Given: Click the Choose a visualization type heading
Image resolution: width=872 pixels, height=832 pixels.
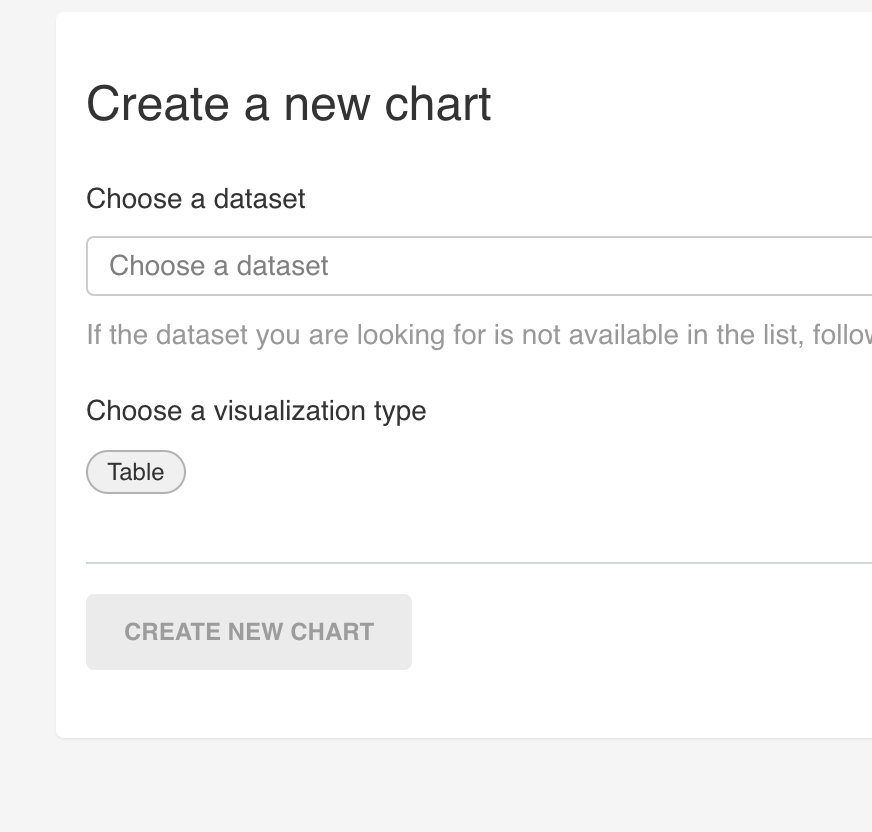Looking at the screenshot, I should pyautogui.click(x=256, y=411).
